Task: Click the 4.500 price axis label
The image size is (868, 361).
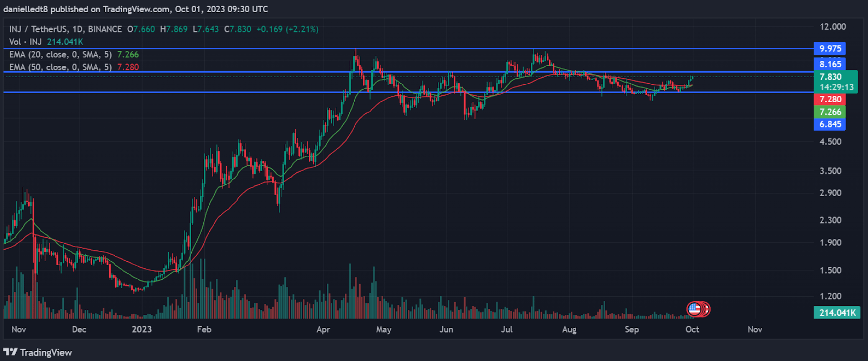Action: pos(830,142)
